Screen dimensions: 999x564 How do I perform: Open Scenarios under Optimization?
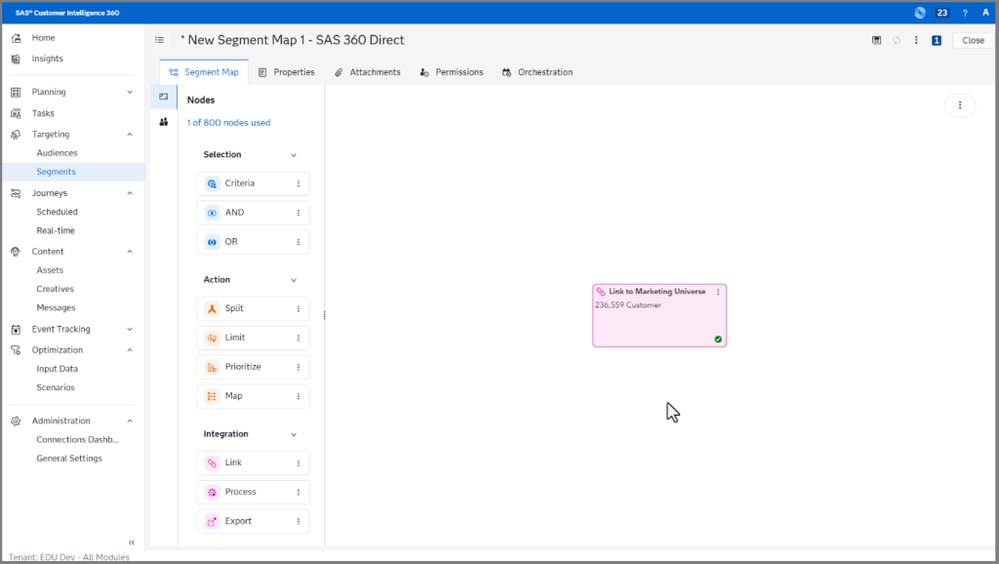55,387
